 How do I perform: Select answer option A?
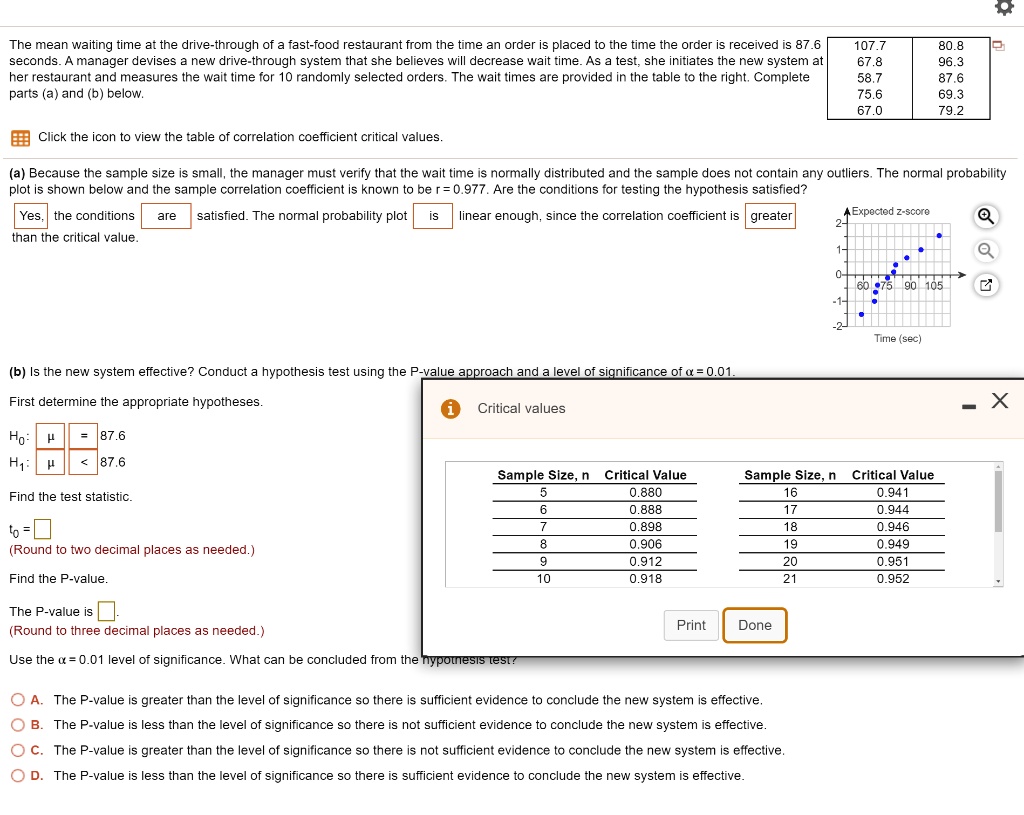pyautogui.click(x=18, y=700)
